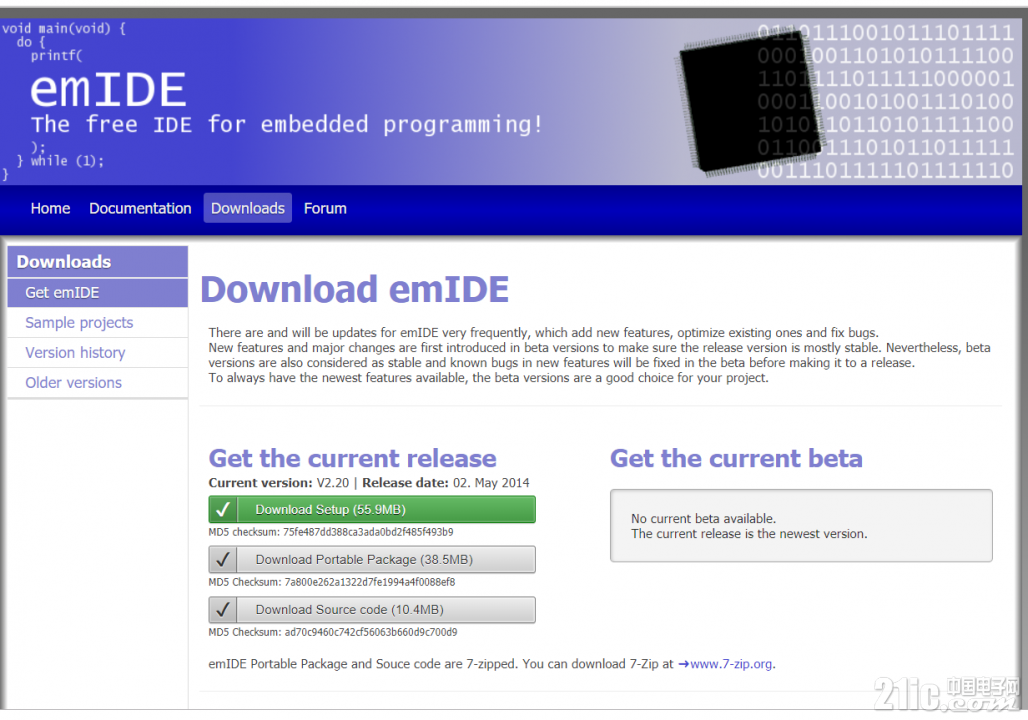Open Sample projects from the sidebar
The width and height of the screenshot is (1028, 720).
point(98,323)
